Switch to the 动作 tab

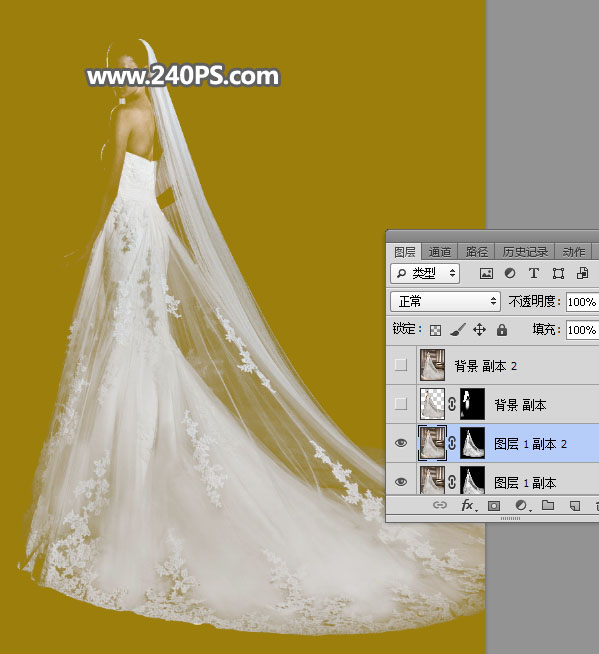pyautogui.click(x=574, y=252)
